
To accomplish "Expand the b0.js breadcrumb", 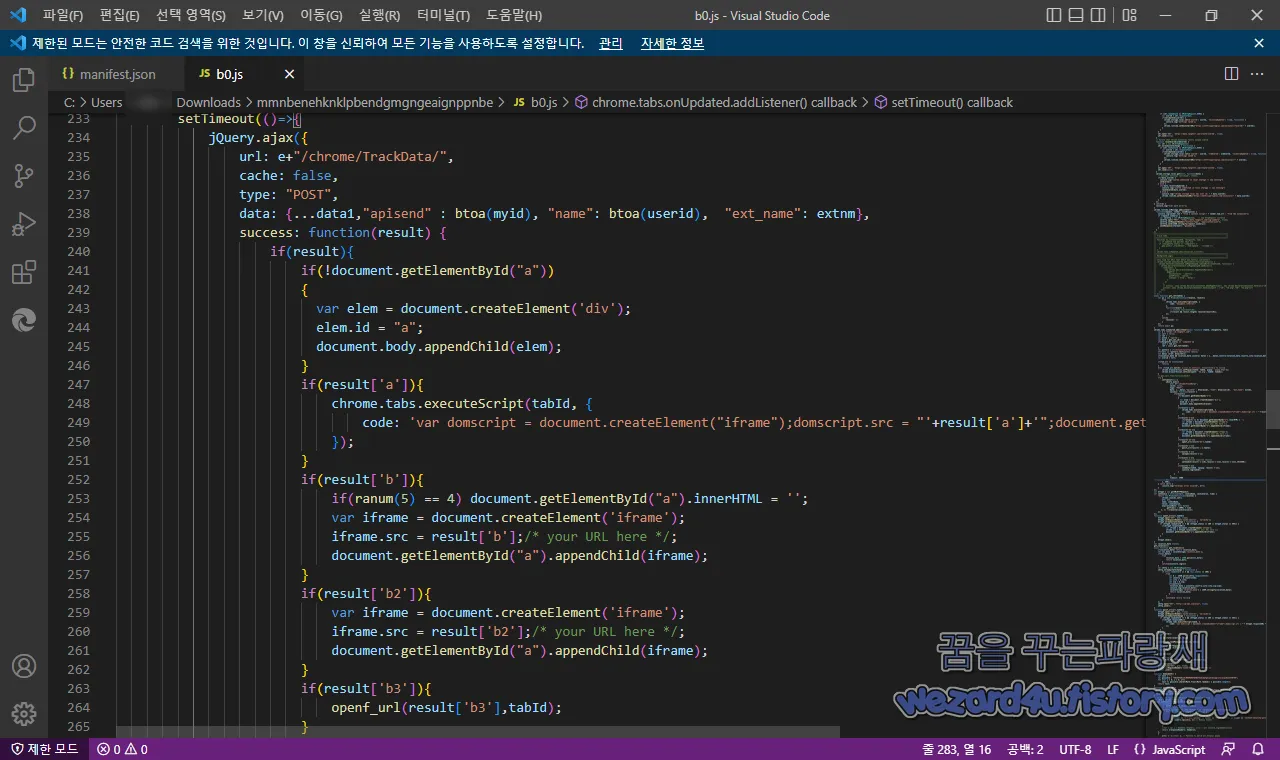I will coord(535,102).
